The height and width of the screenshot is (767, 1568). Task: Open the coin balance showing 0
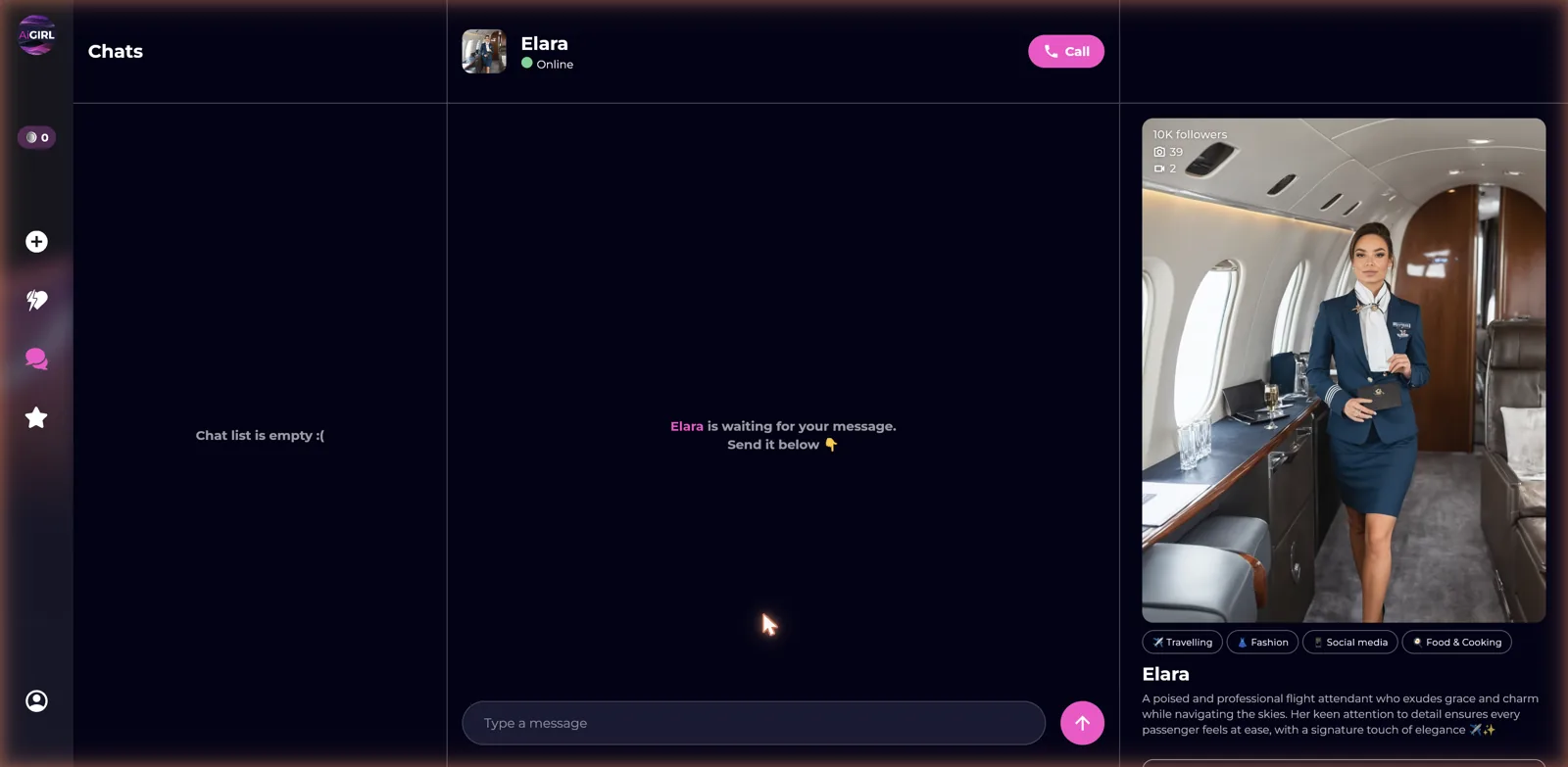(37, 137)
